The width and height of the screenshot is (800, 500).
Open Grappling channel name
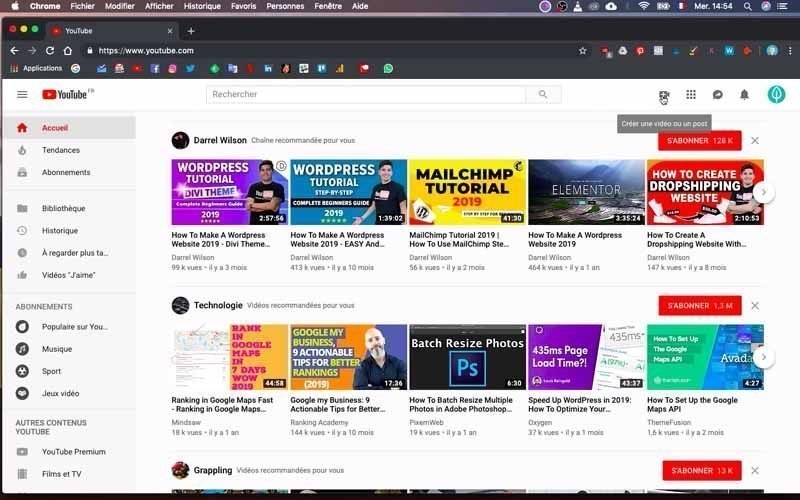[213, 470]
